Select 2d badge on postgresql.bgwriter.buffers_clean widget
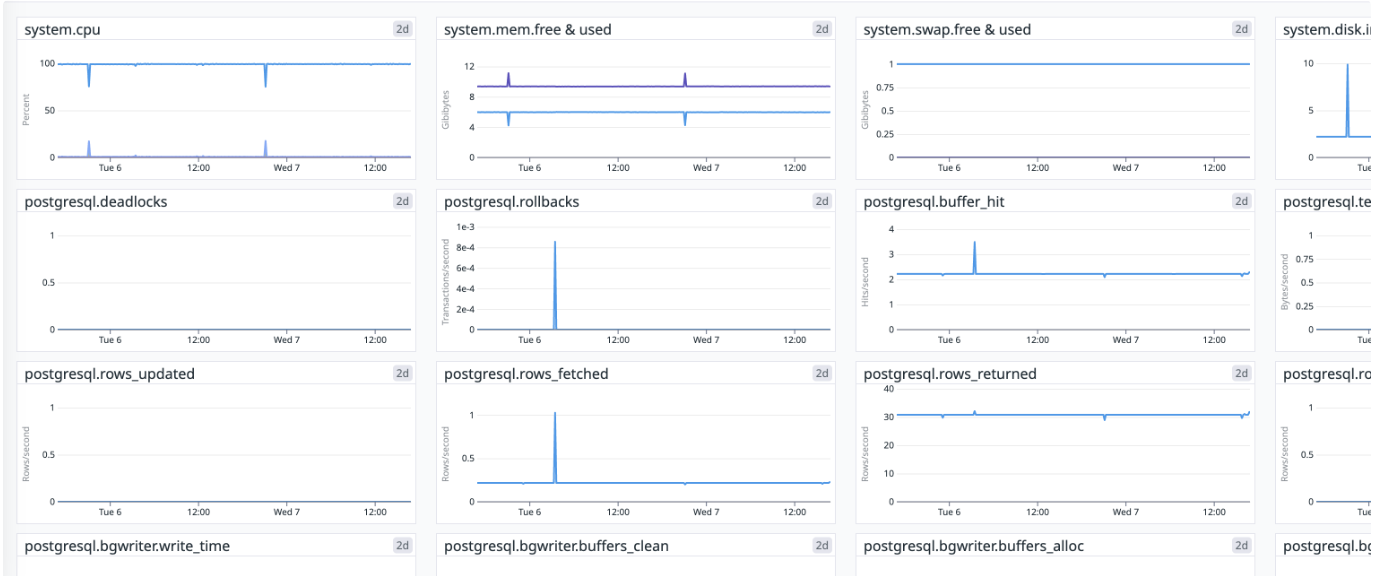Image resolution: width=1380 pixels, height=576 pixels. click(822, 545)
